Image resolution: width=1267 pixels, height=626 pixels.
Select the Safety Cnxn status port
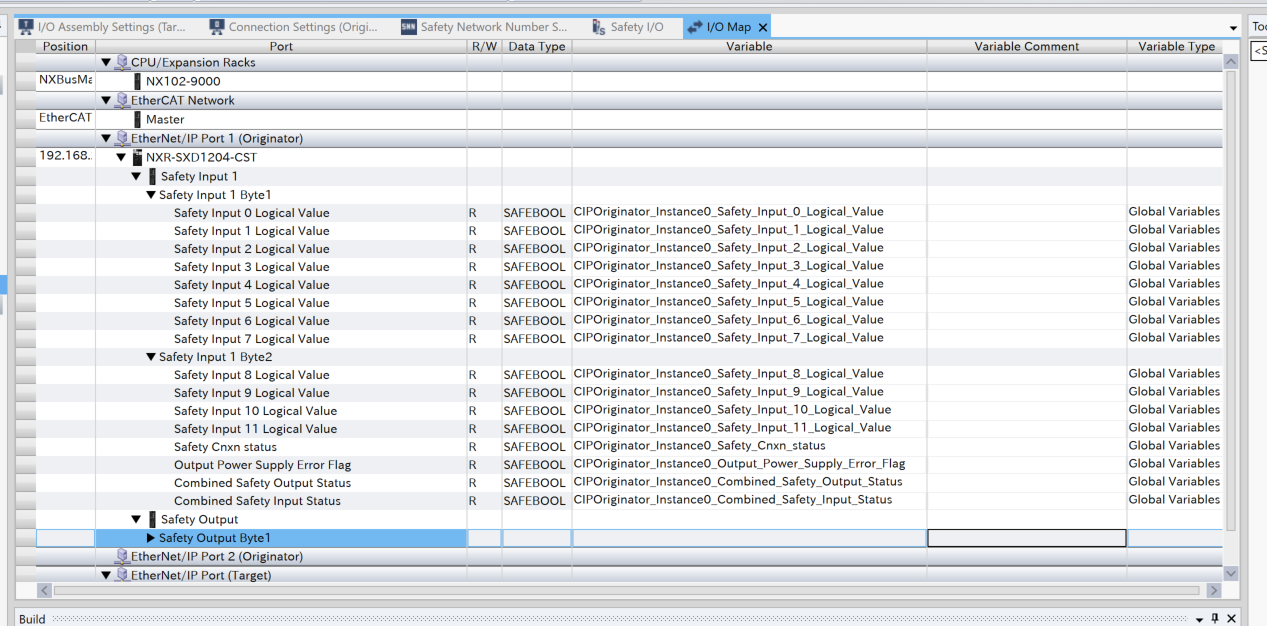[x=225, y=447]
